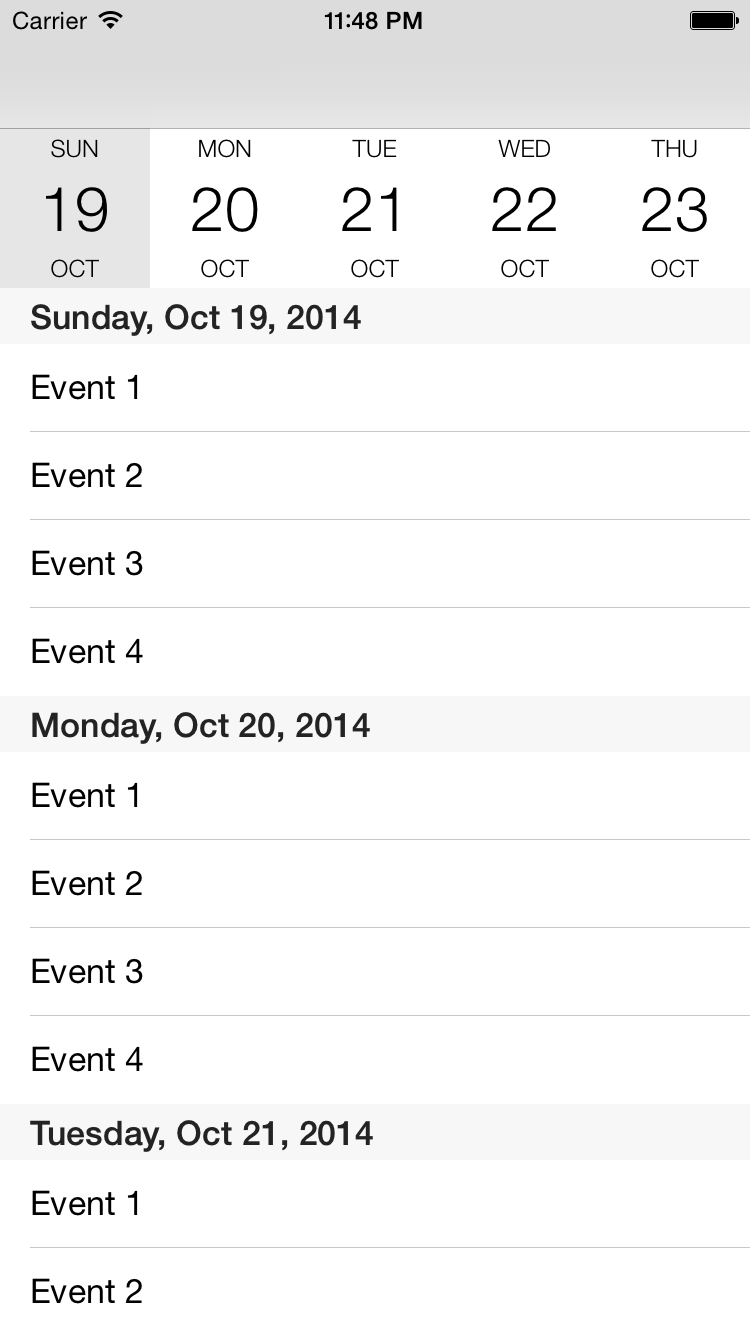Open Event 3 under Sunday, Oct 19
Viewport: 750px width, 1334px height.
375,564
